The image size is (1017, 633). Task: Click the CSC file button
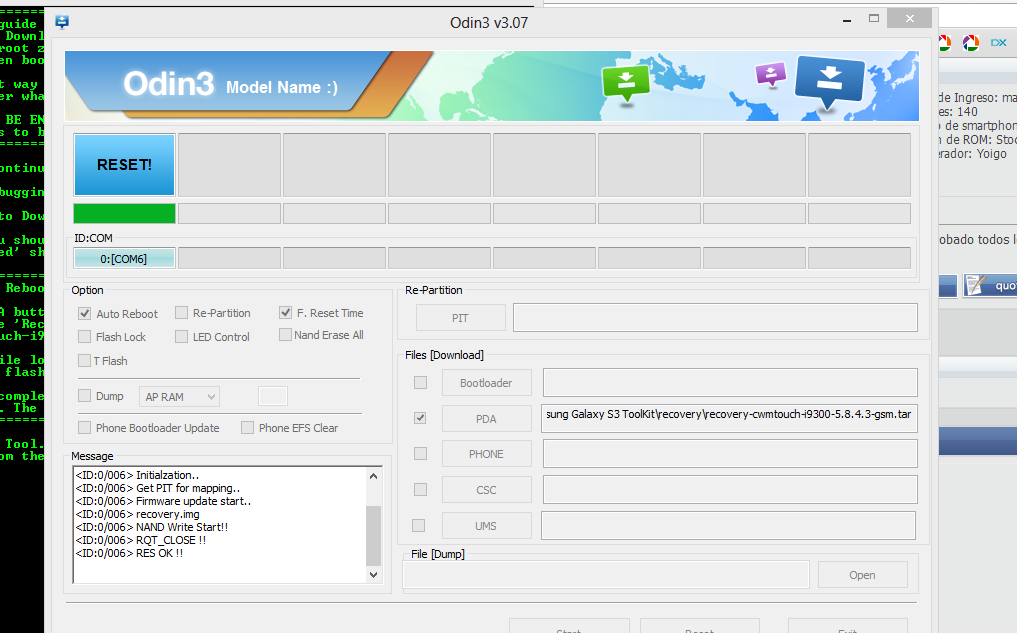pos(486,490)
